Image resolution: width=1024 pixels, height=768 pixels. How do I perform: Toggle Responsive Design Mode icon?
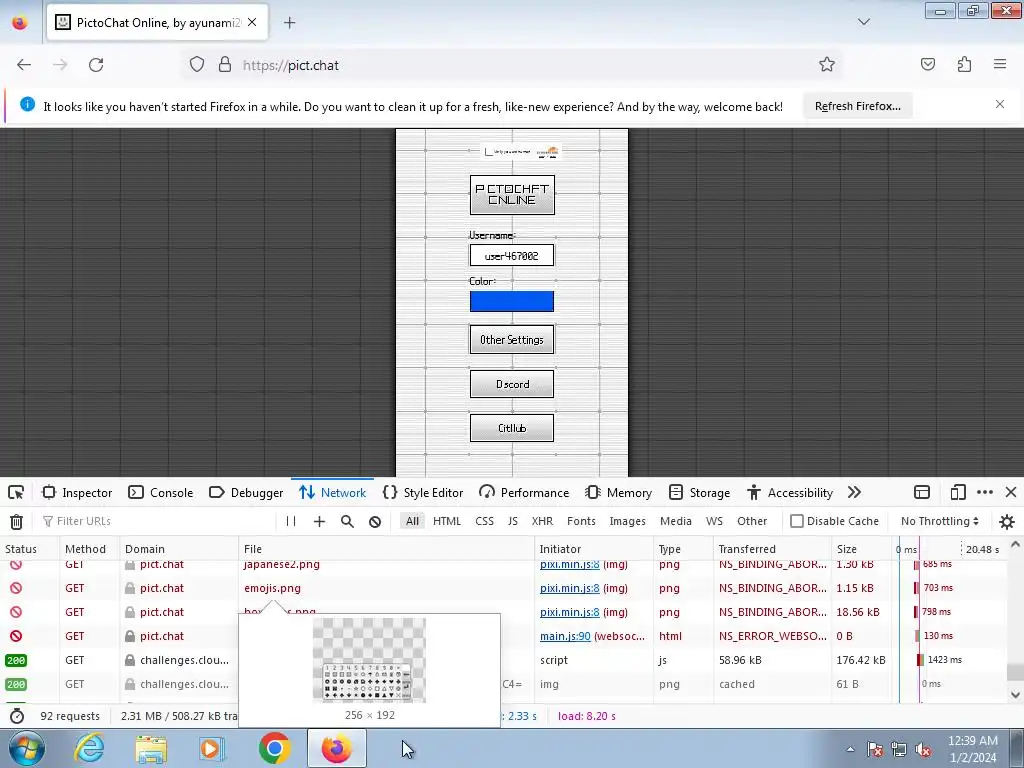tap(958, 492)
